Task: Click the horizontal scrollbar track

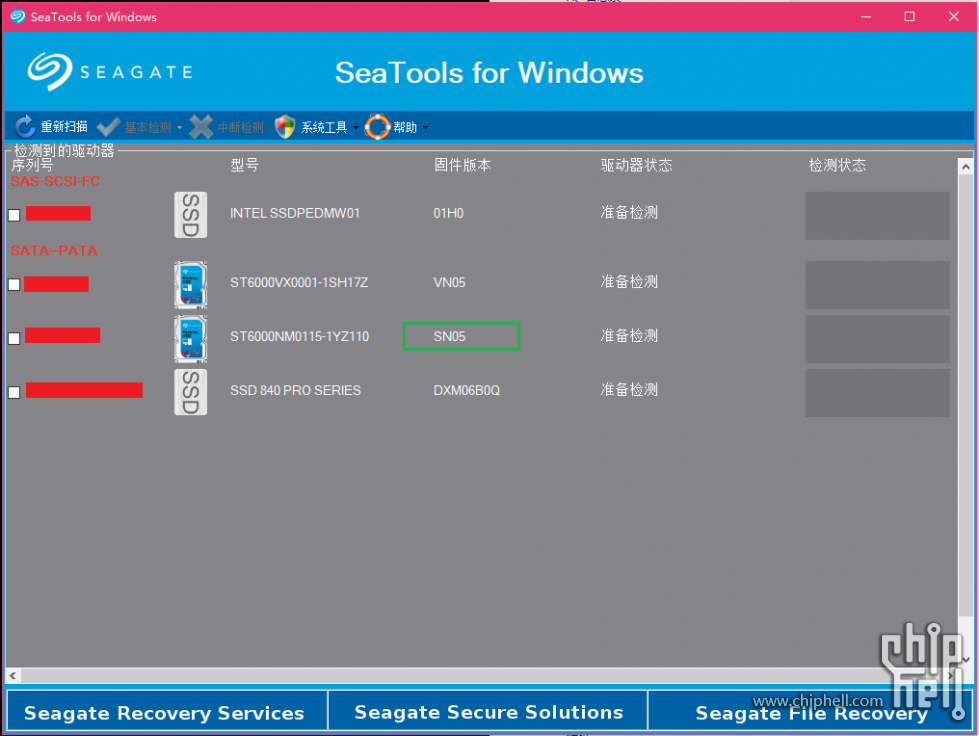Action: tap(481, 675)
